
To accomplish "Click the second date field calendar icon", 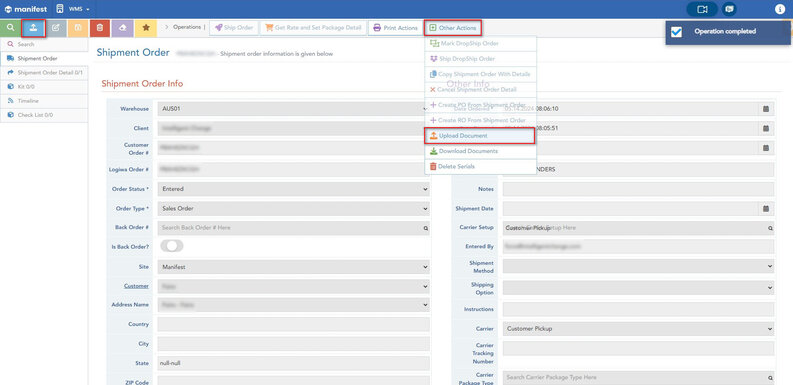I will click(x=766, y=129).
